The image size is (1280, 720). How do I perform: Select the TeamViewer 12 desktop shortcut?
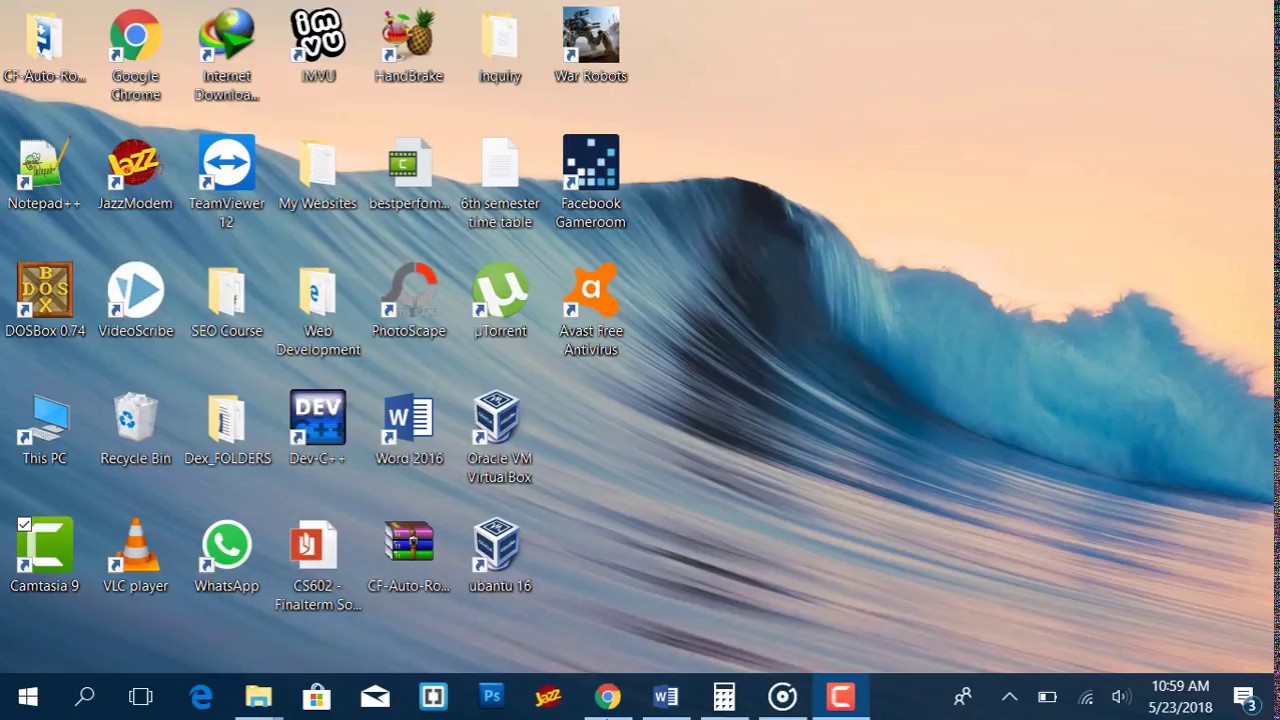click(x=227, y=183)
